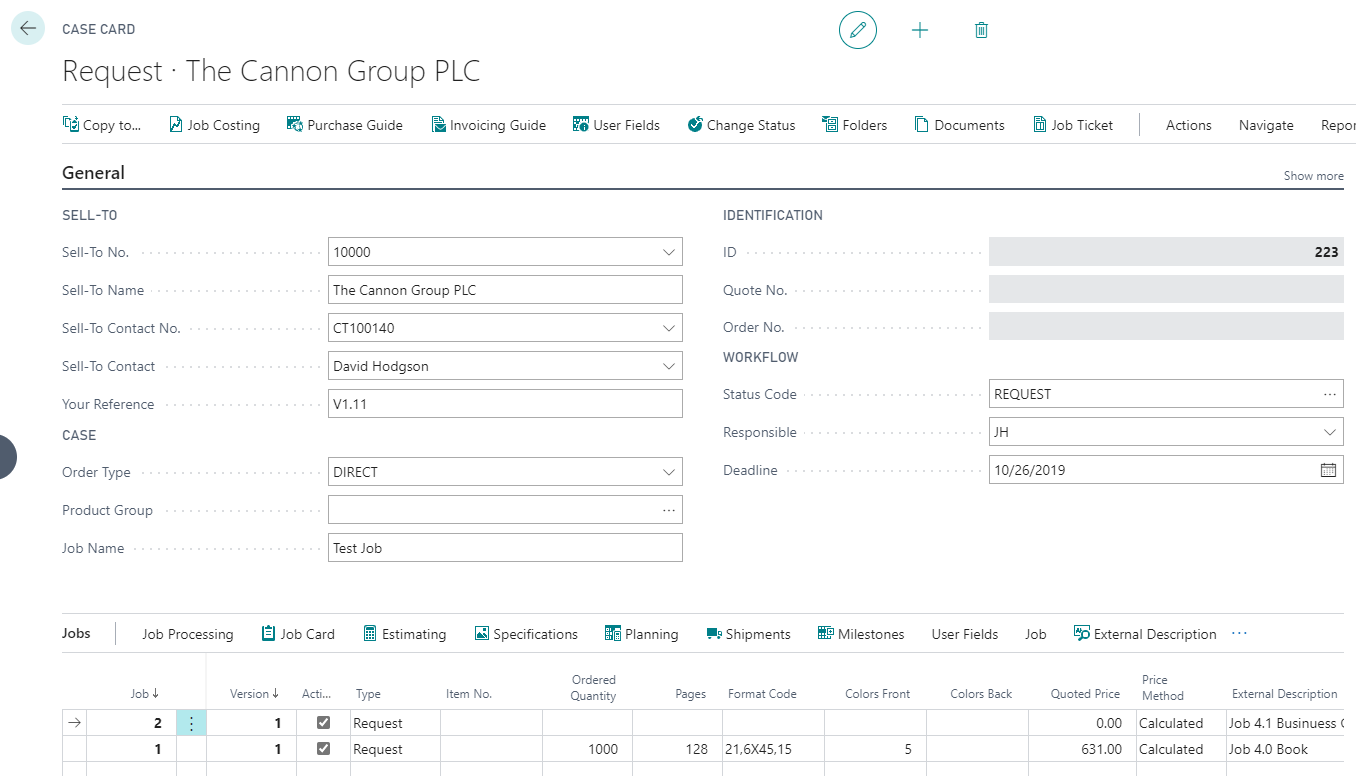
Task: Open Status Code lookup ellipsis
Action: [x=1330, y=394]
